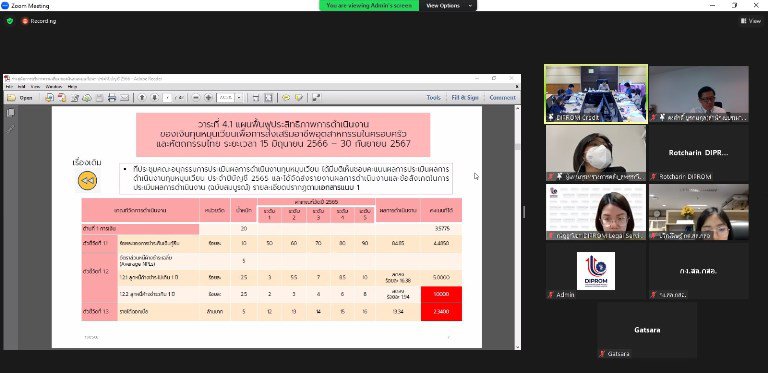Open the Window menu in Adobe Reader

[x=54, y=87]
